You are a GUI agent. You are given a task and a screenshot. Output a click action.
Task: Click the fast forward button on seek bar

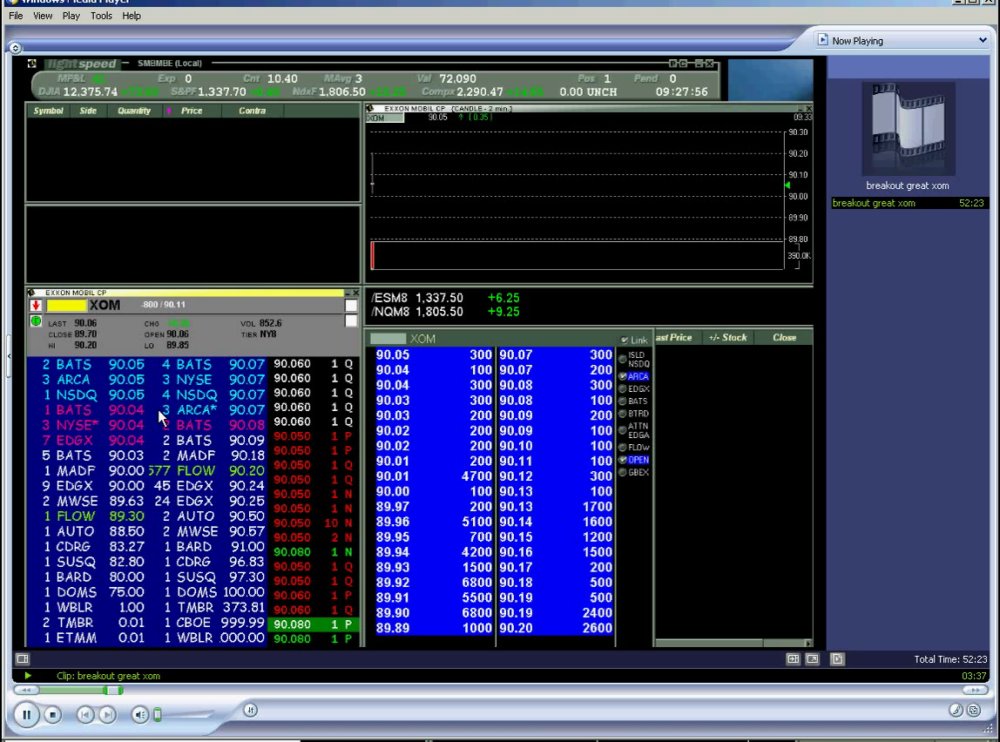[975, 690]
